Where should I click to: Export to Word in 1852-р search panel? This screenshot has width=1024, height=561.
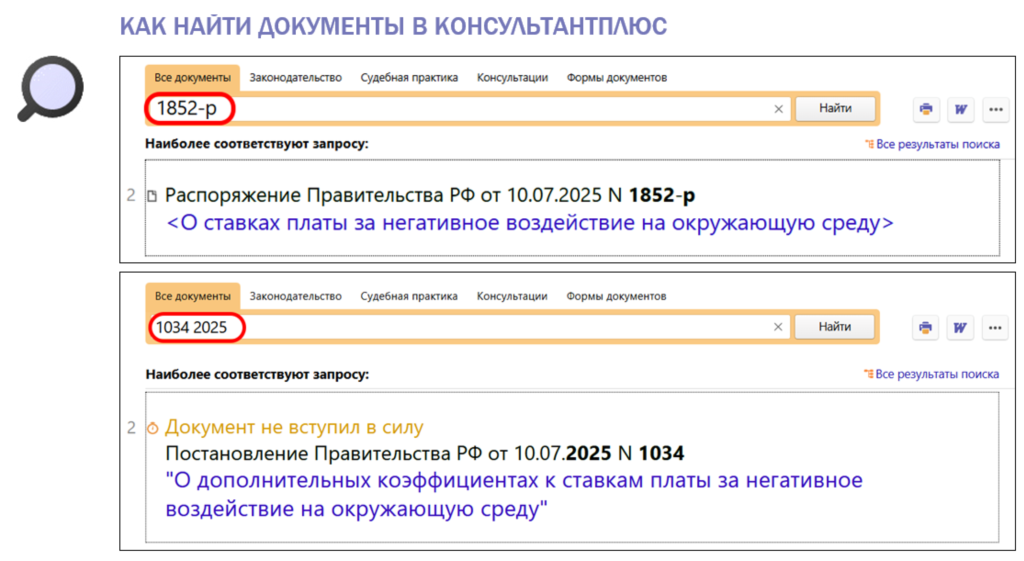click(960, 109)
